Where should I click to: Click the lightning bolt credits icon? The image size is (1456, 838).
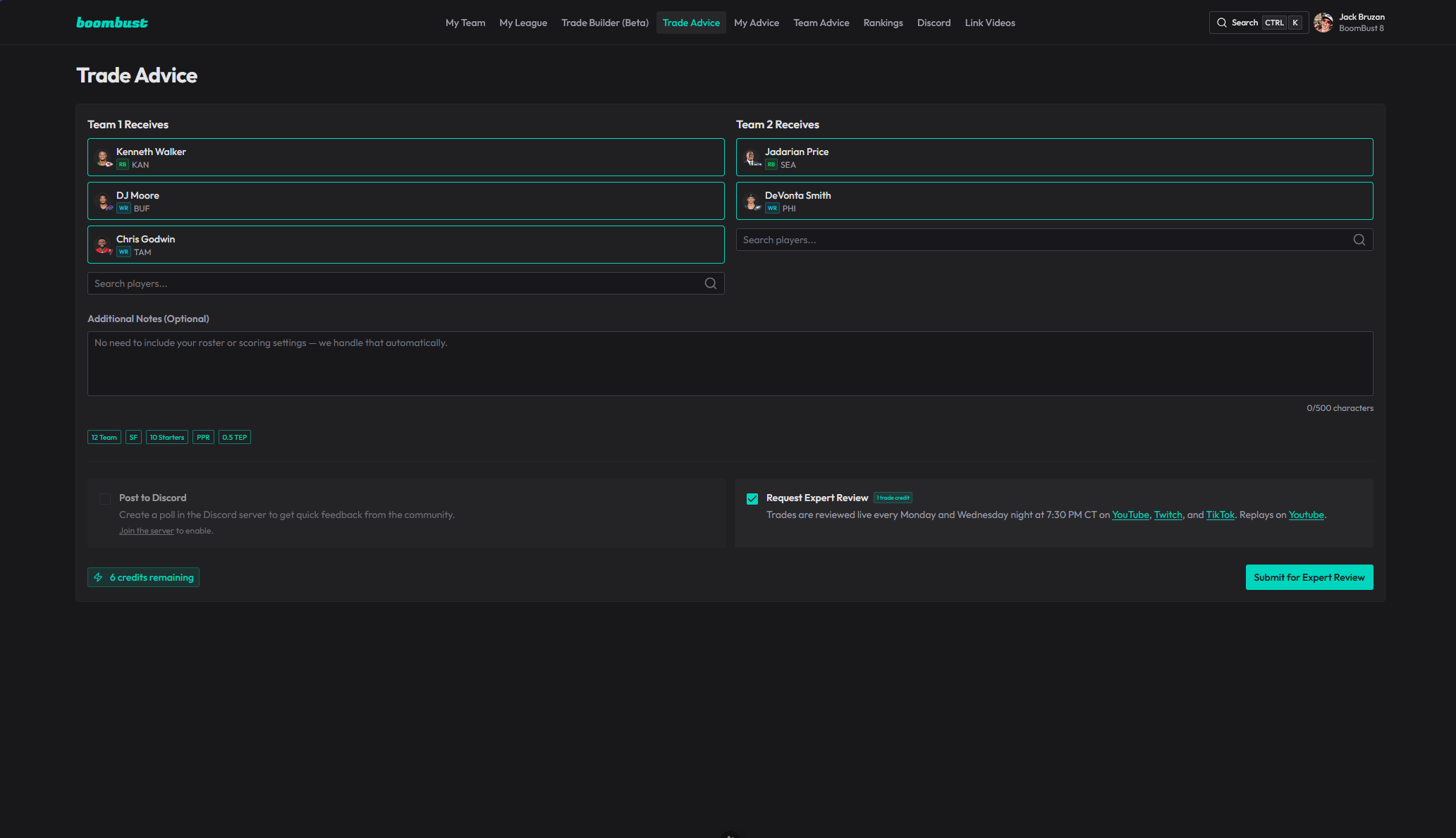pos(99,577)
